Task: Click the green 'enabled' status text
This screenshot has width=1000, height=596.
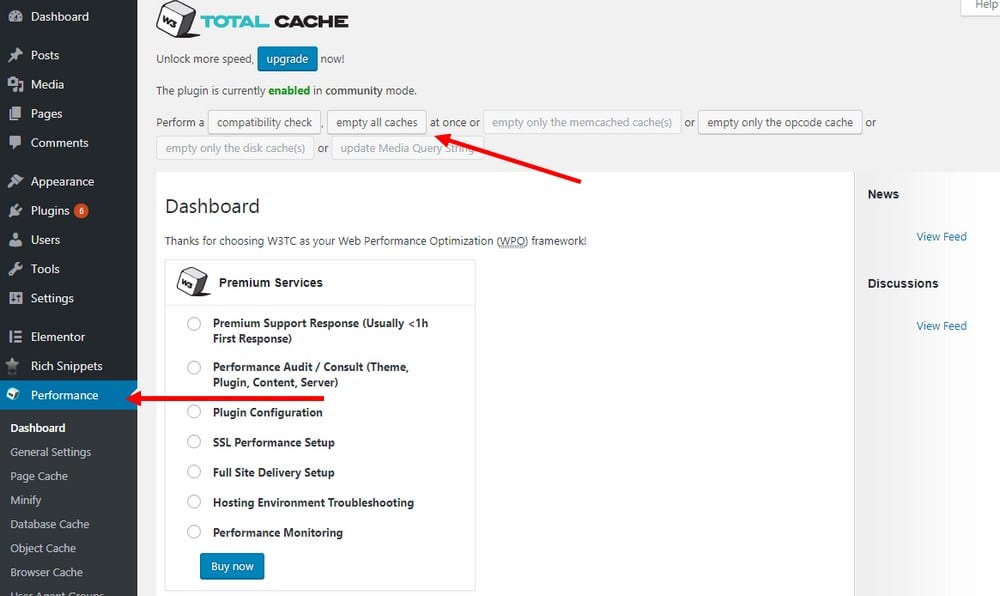Action: (289, 91)
